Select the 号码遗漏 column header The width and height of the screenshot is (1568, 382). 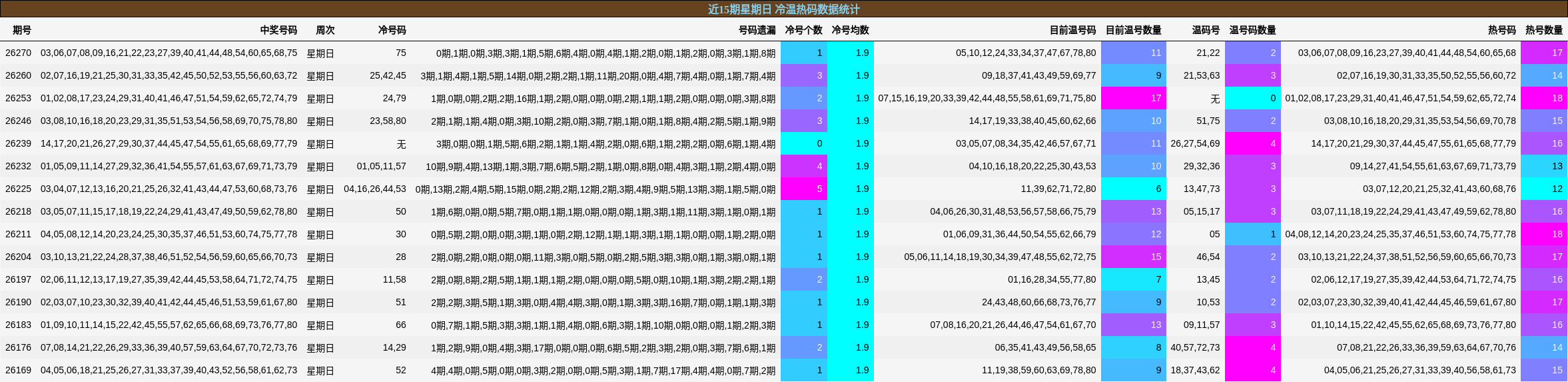click(757, 30)
